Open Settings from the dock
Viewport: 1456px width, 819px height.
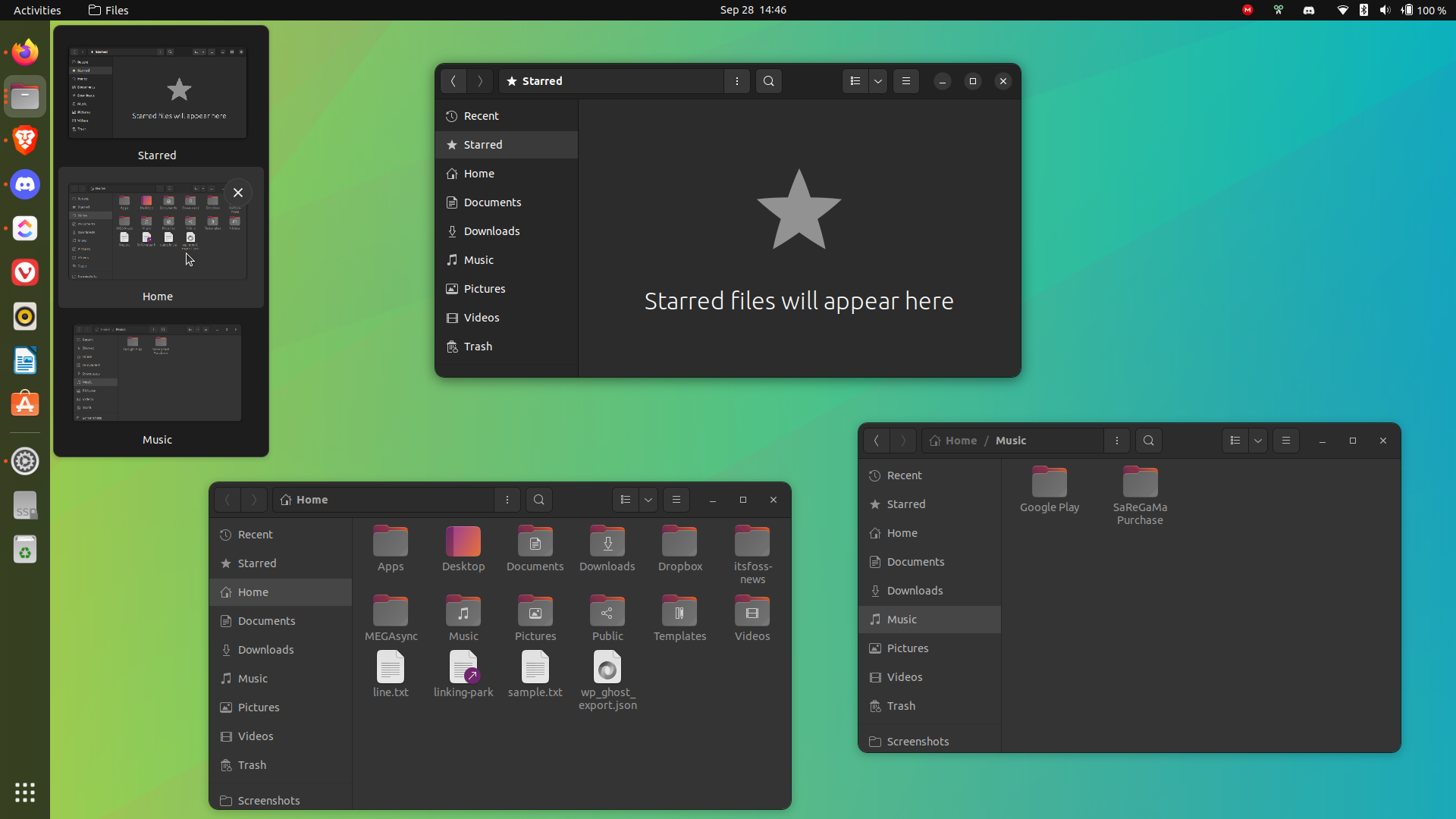[25, 461]
